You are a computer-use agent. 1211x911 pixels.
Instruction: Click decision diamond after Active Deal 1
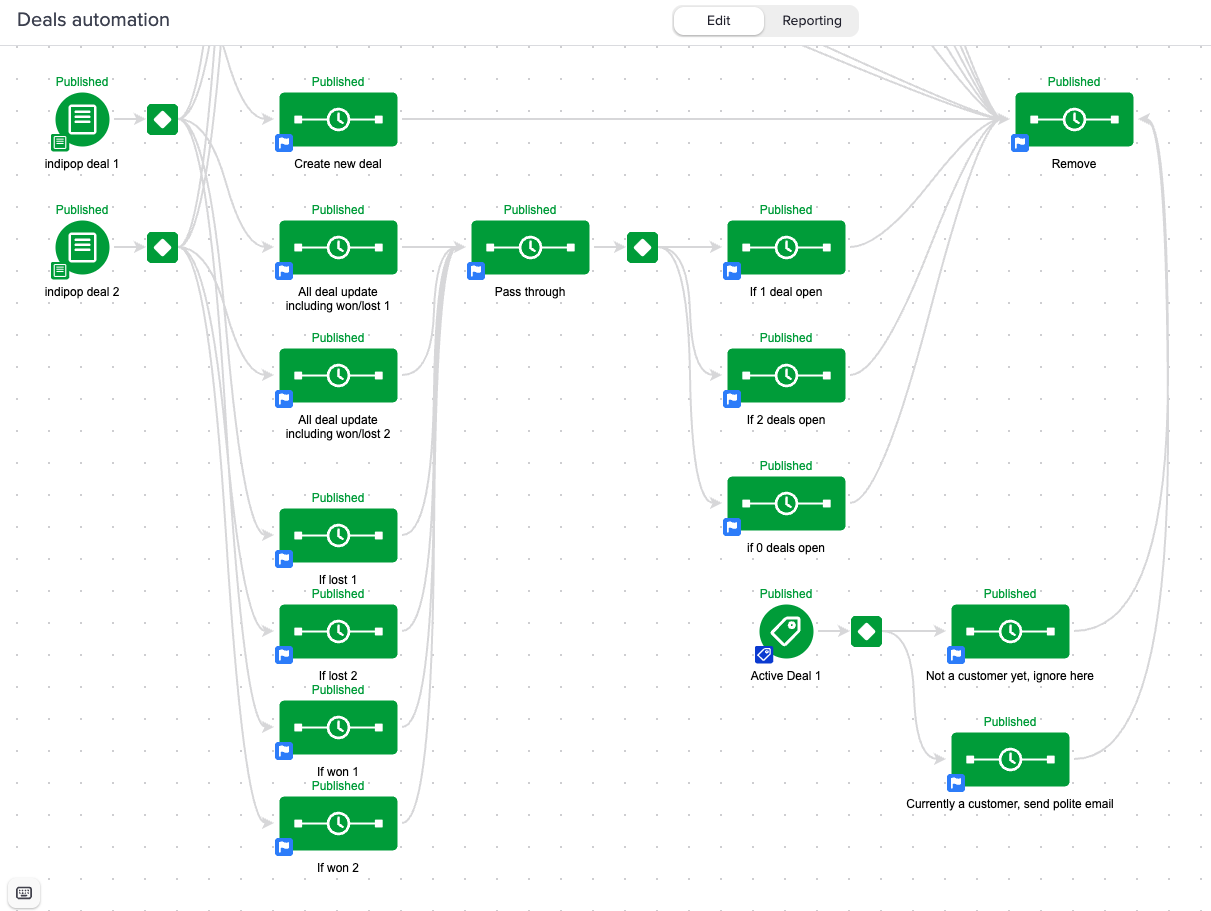(x=866, y=632)
